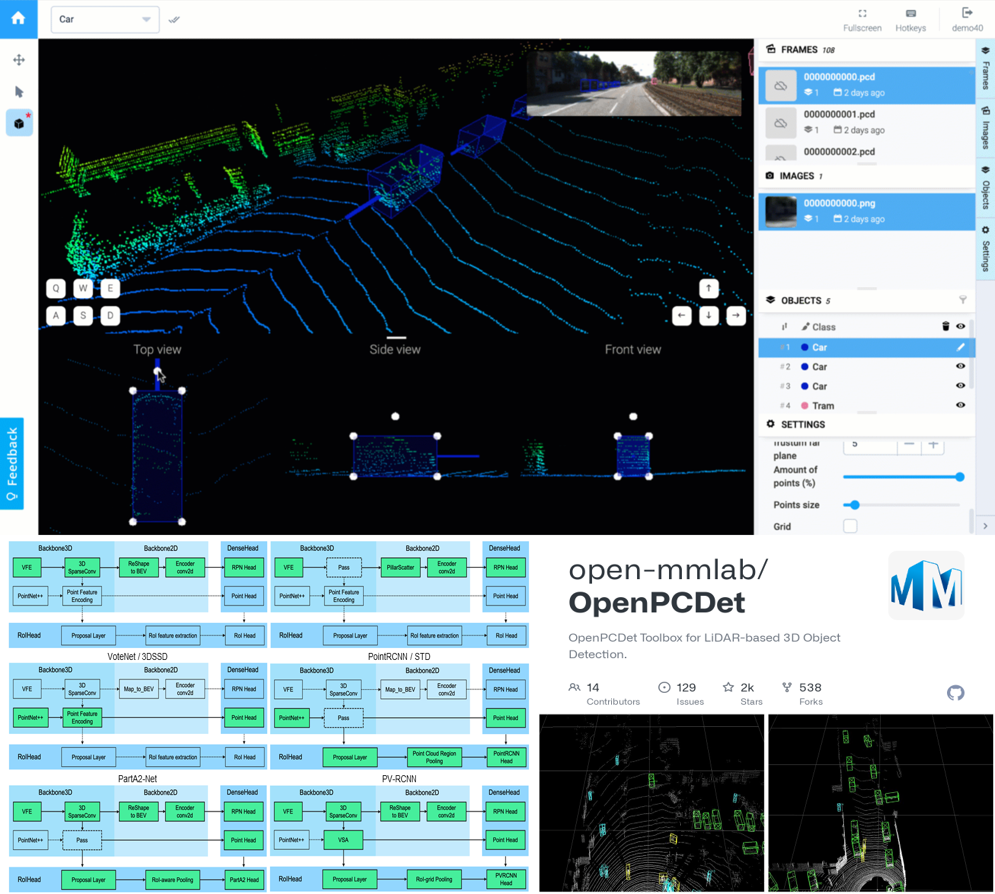Collapse the IMAGES panel header
Screen dimensions: 995x894
pyautogui.click(x=866, y=176)
